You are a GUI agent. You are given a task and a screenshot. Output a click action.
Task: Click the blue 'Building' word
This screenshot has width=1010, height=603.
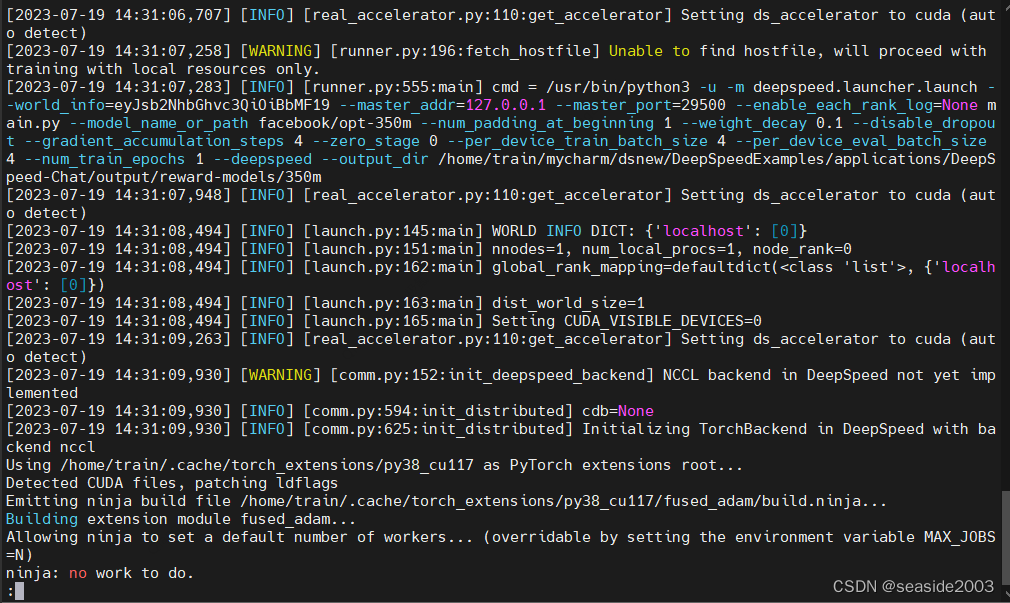[x=42, y=519]
